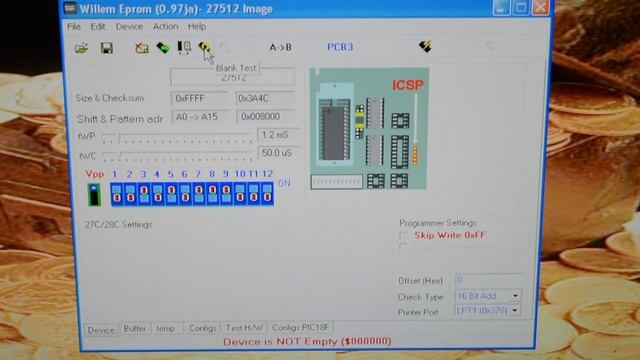The width and height of the screenshot is (640, 360).
Task: Click the 27C/28C Settings label
Action: point(118,224)
